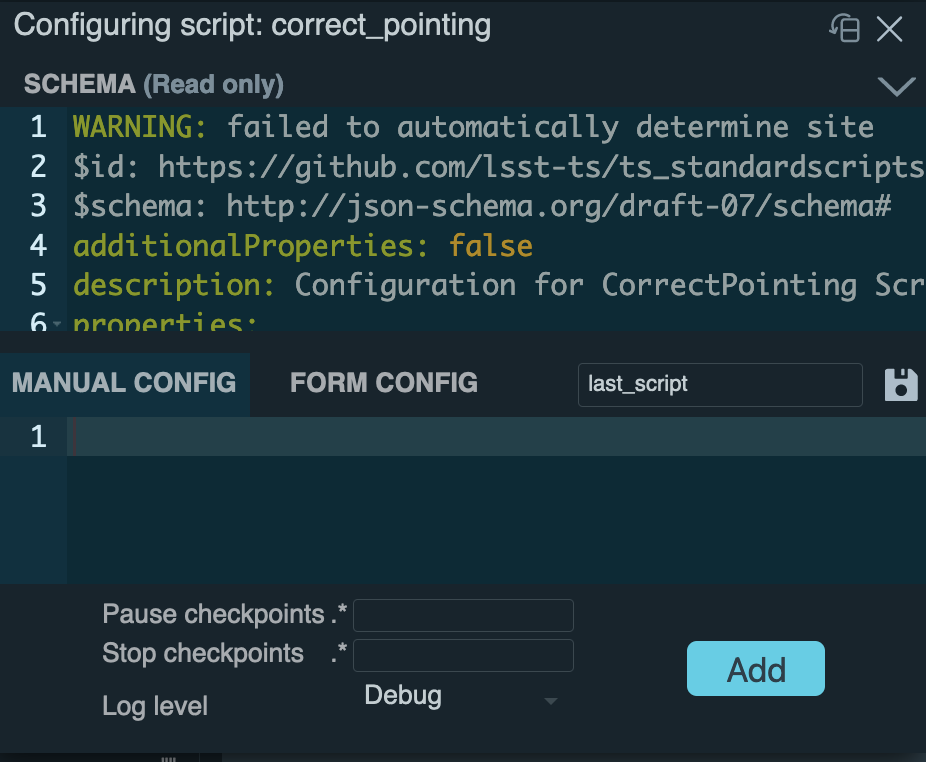Click line number 1 in manual config gutter
Screen dimensions: 926x762
tap(38, 437)
